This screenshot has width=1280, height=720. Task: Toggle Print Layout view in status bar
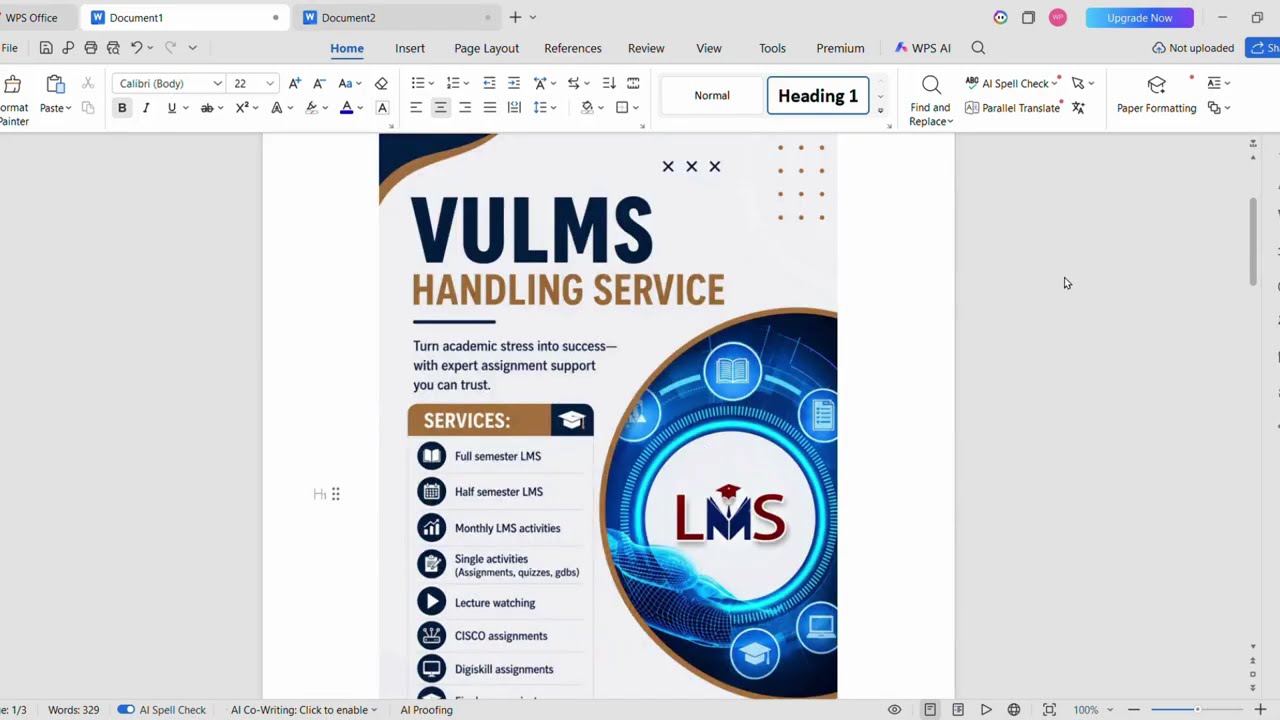(x=930, y=710)
